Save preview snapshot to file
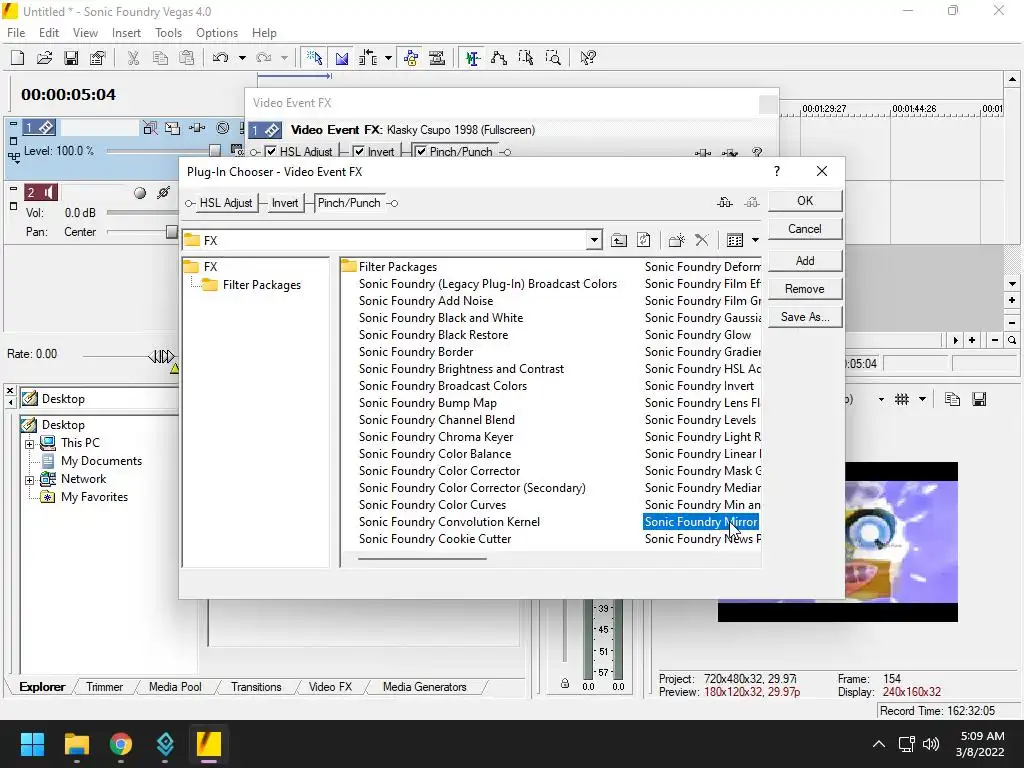 coord(979,399)
